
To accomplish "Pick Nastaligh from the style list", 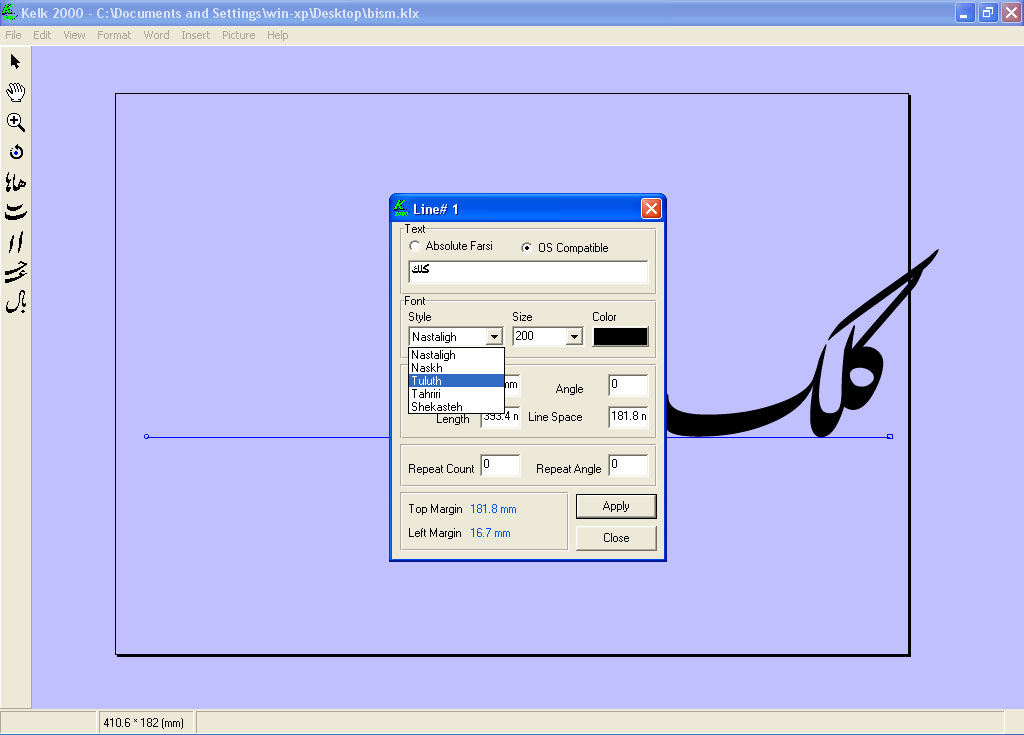I will (456, 355).
